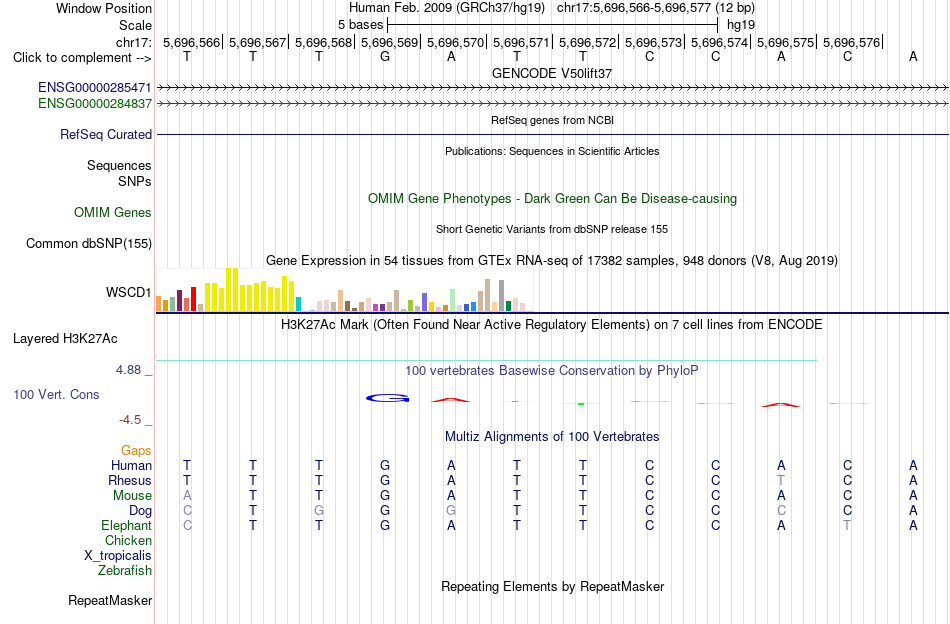Click the Sequences track label

(x=119, y=165)
